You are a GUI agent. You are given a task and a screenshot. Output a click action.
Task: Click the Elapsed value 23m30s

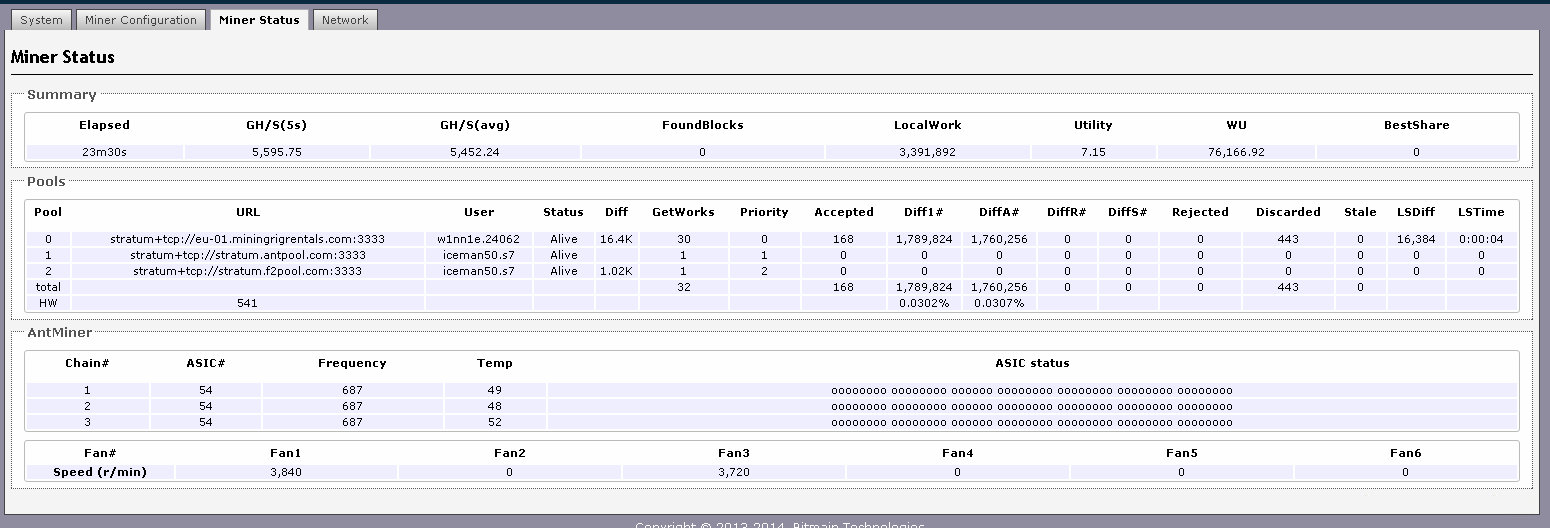point(105,152)
